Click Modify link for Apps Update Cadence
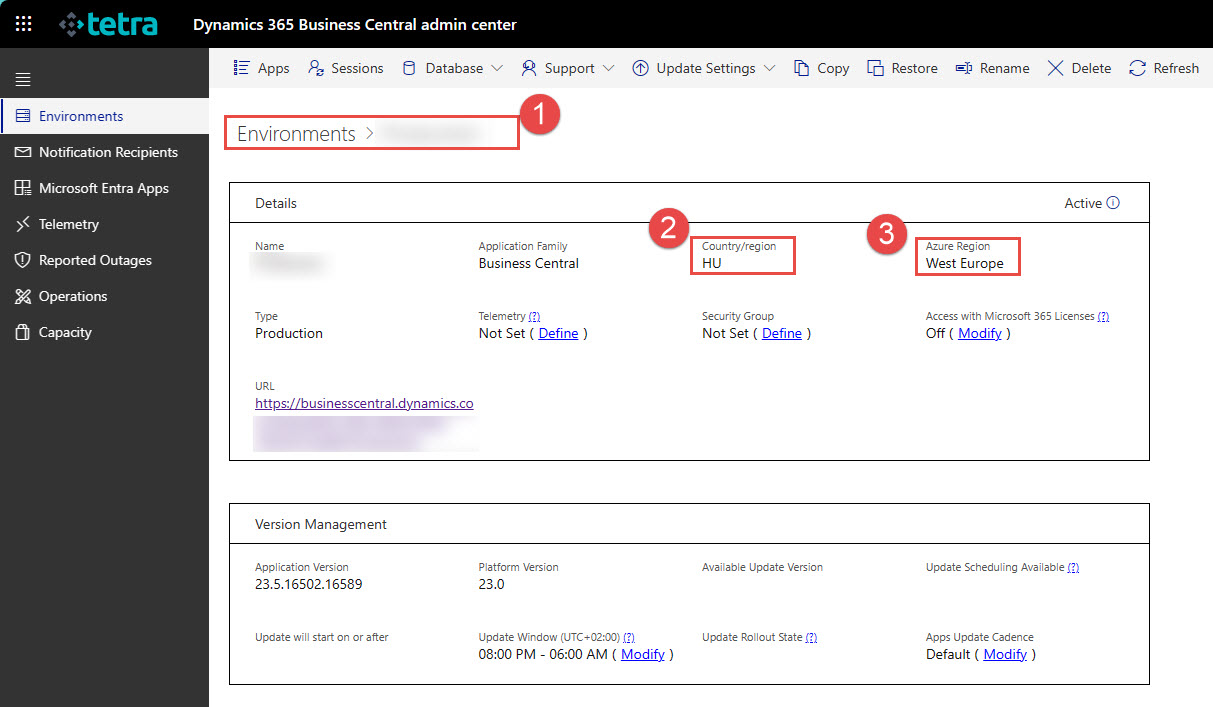This screenshot has height=707, width=1213. pyautogui.click(x=1005, y=654)
